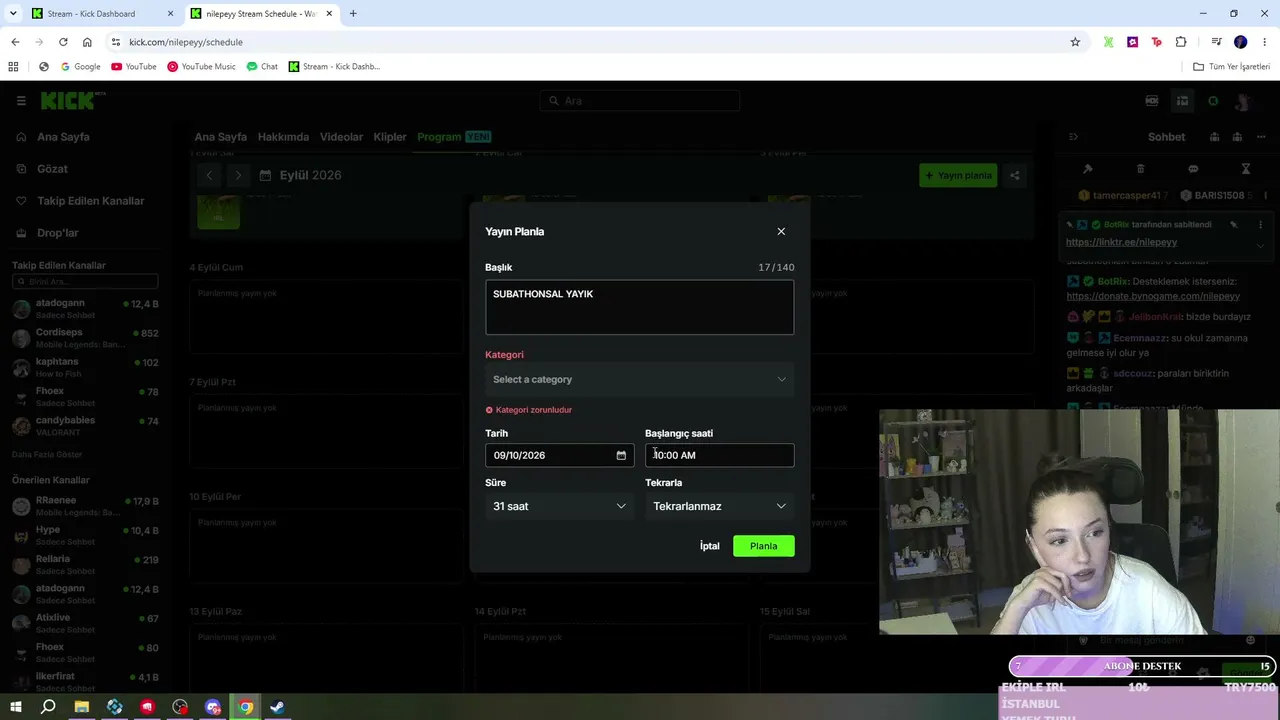This screenshot has height=720, width=1280.
Task: Open Steam from the taskbar
Action: [x=278, y=707]
